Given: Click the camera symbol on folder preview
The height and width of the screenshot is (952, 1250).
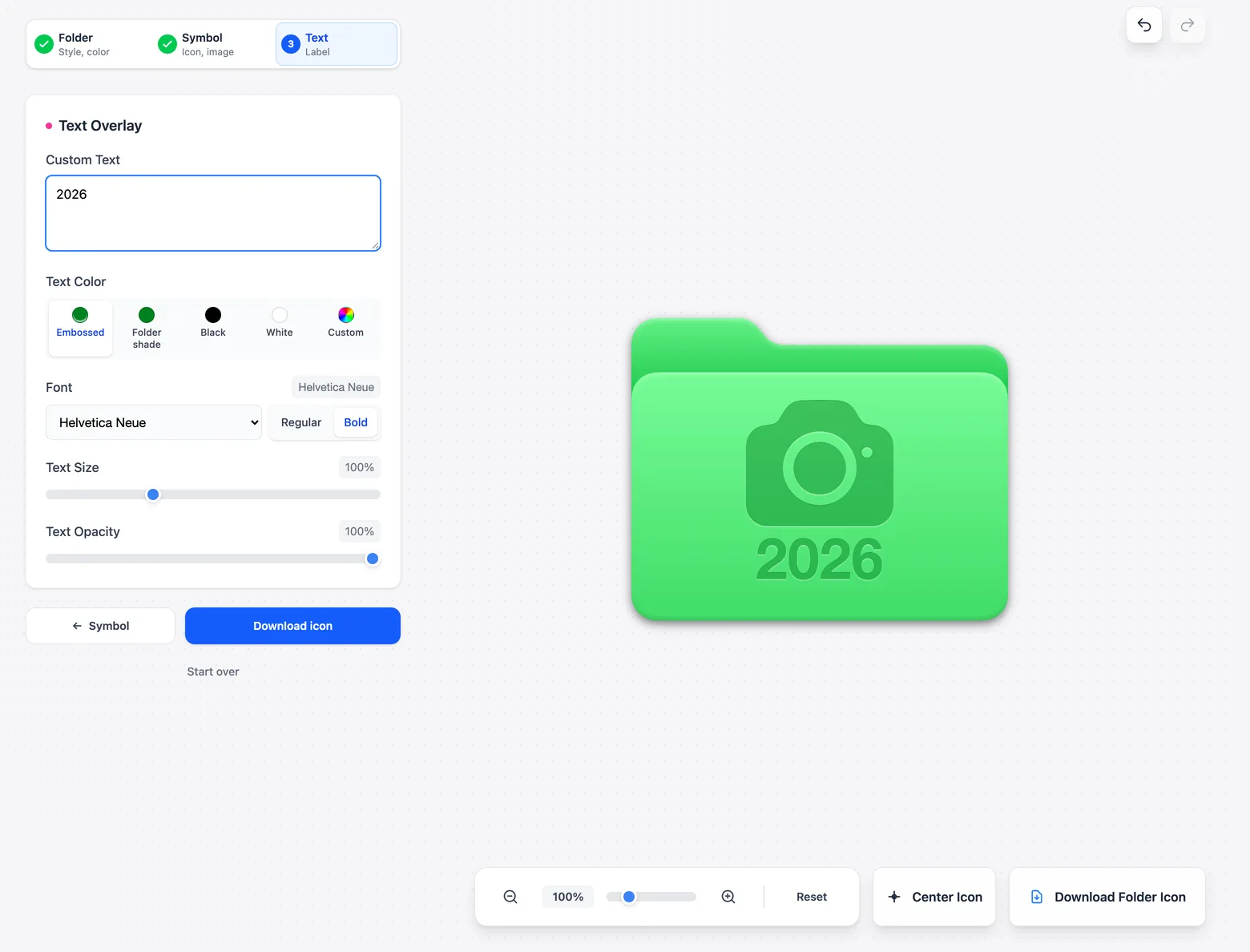Looking at the screenshot, I should [820, 463].
